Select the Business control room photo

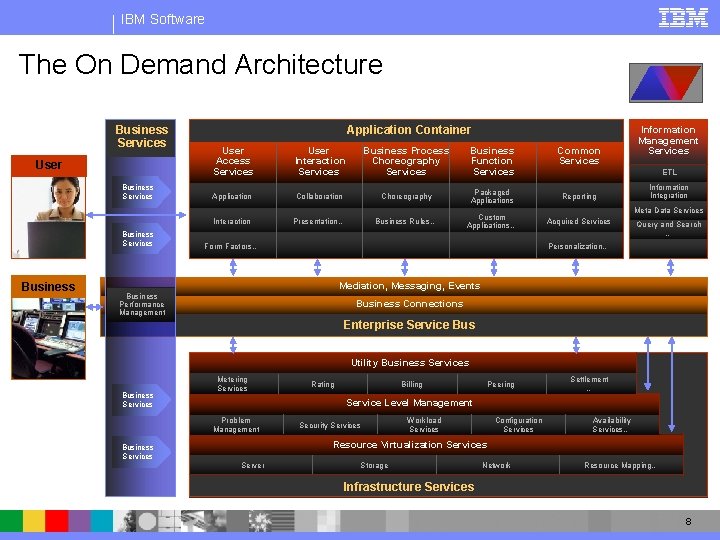pos(49,338)
